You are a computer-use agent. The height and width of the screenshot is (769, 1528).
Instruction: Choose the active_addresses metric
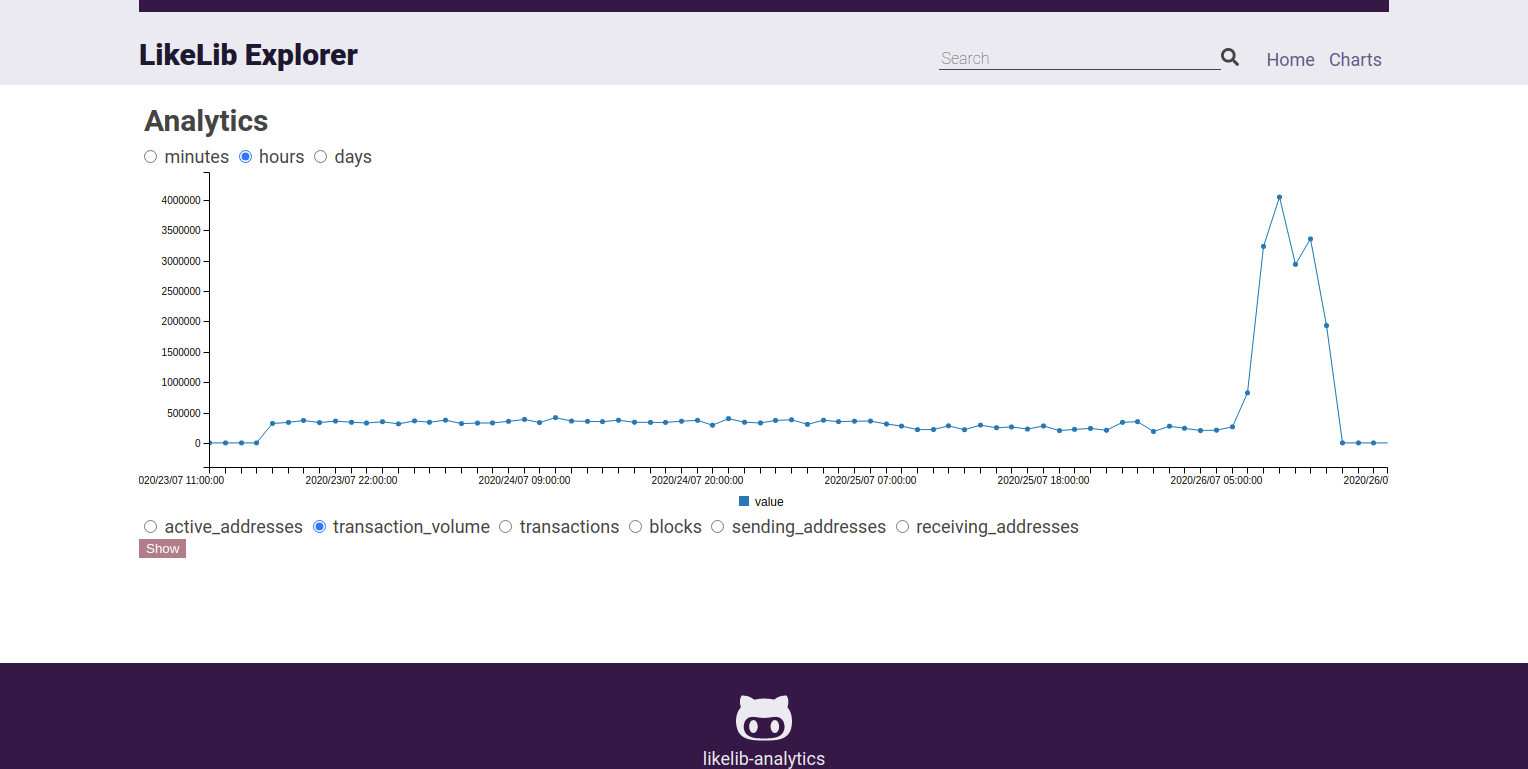click(x=151, y=526)
